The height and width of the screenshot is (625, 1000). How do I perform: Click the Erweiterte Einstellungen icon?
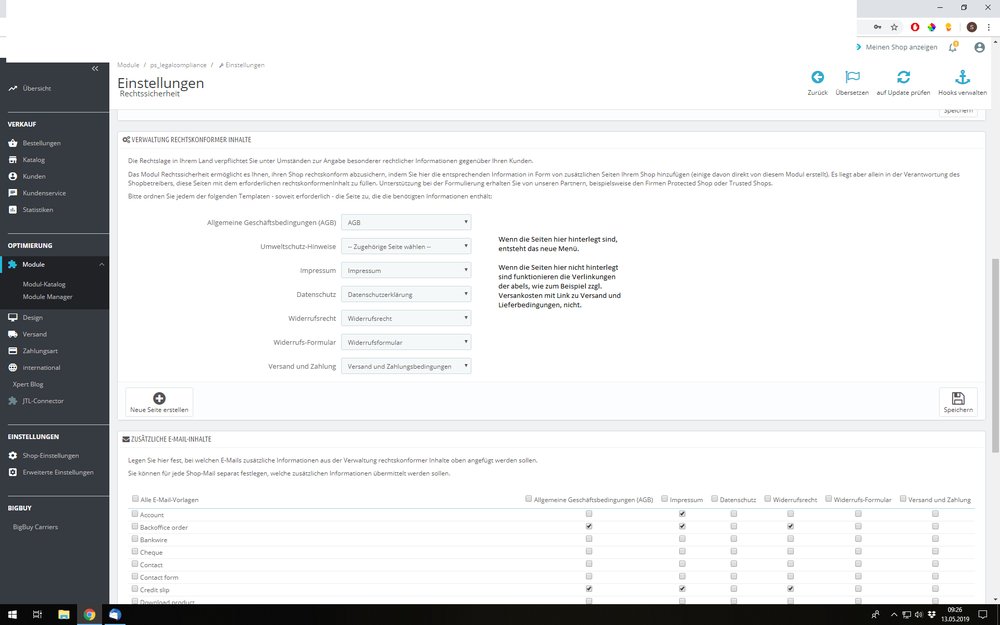coord(13,472)
